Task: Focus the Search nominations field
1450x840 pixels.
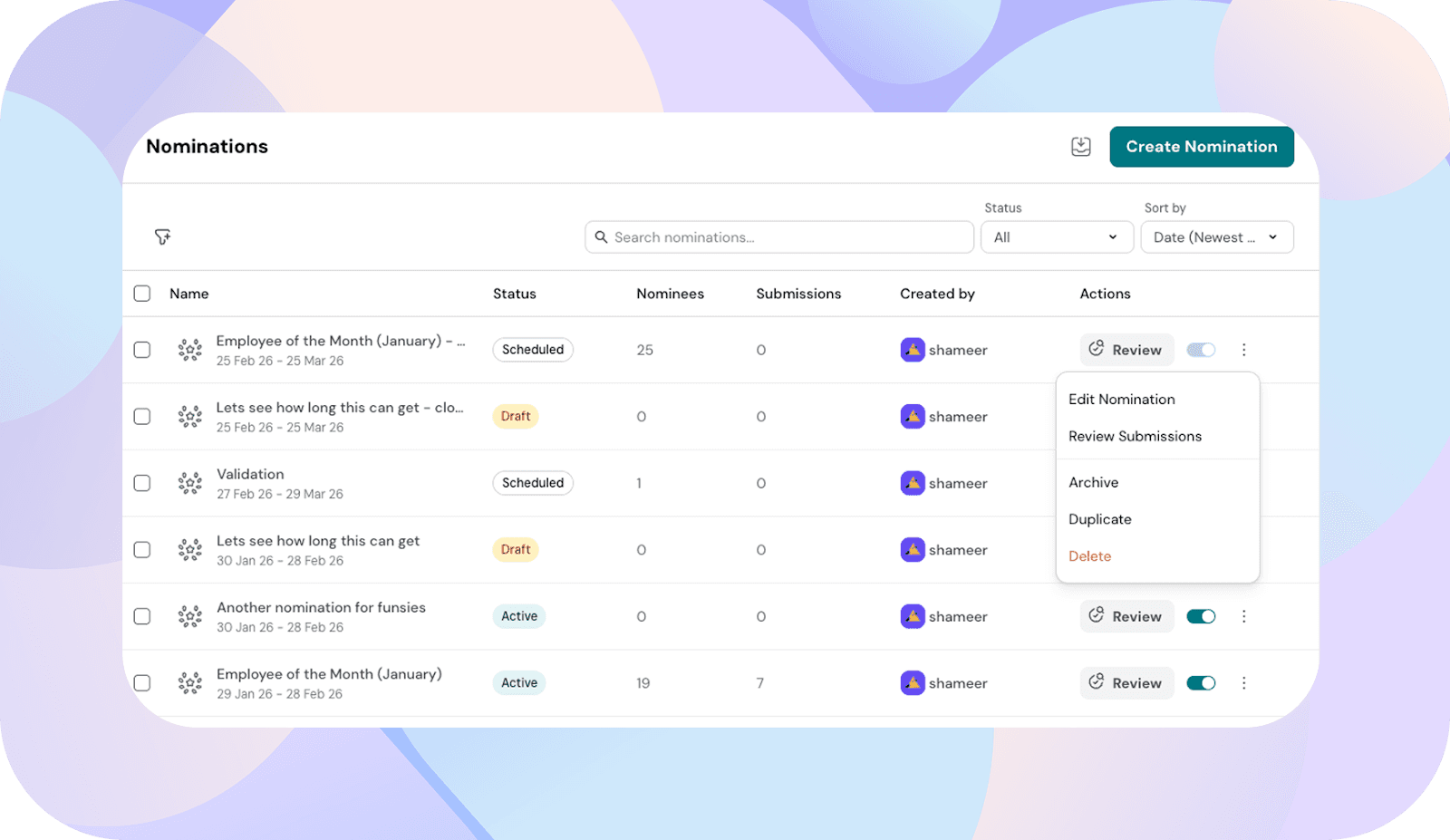Action: click(x=788, y=237)
